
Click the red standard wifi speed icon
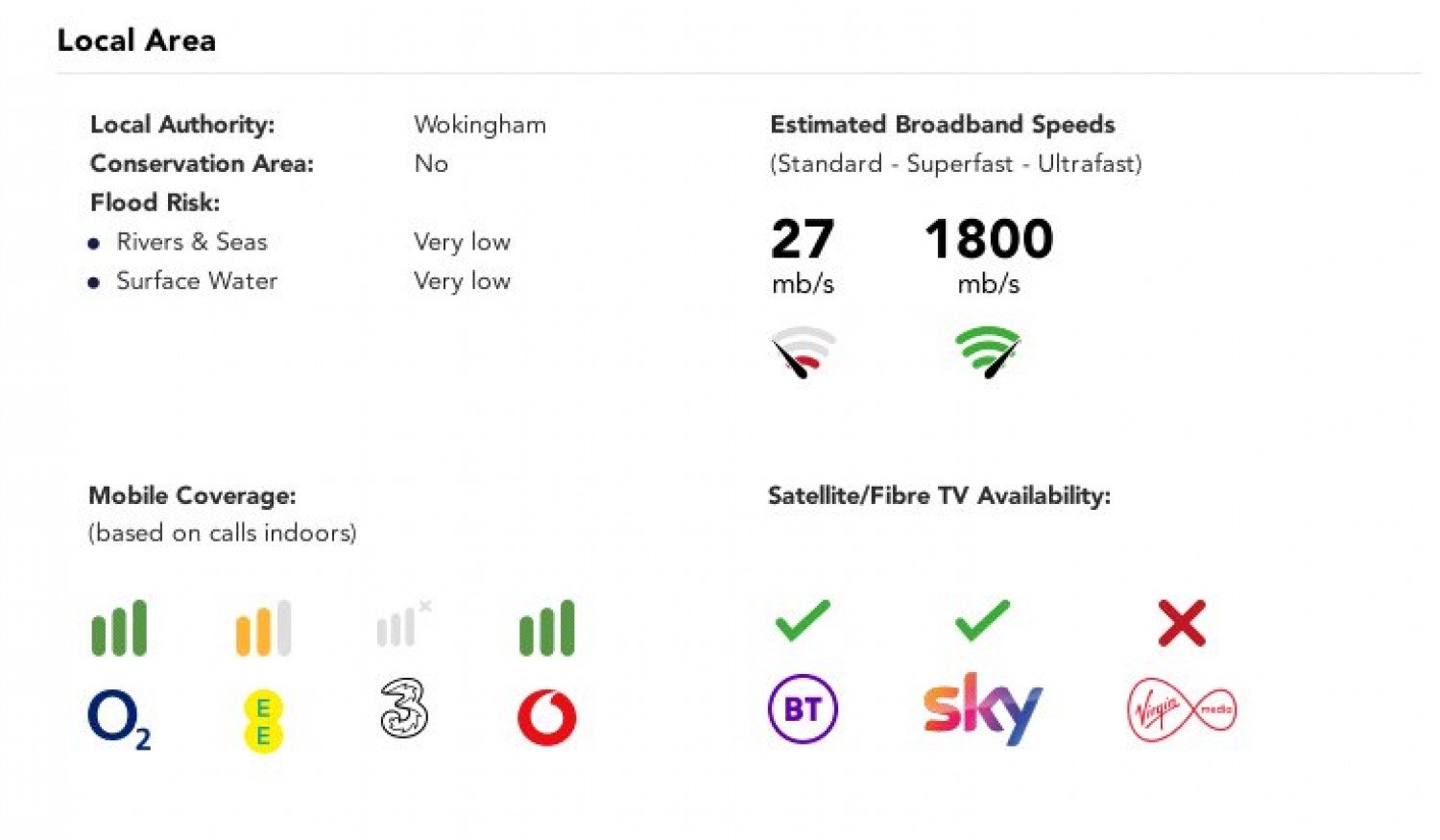pyautogui.click(x=804, y=351)
